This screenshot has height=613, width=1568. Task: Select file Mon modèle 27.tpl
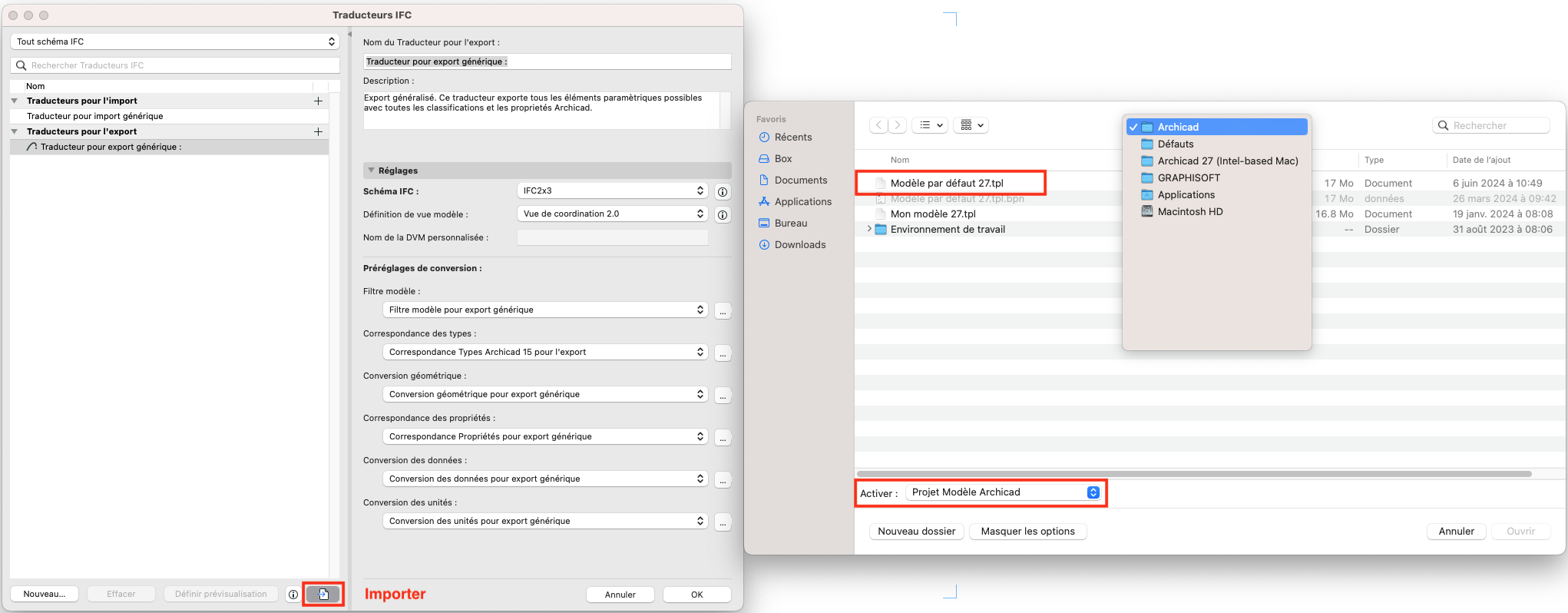pyautogui.click(x=933, y=214)
